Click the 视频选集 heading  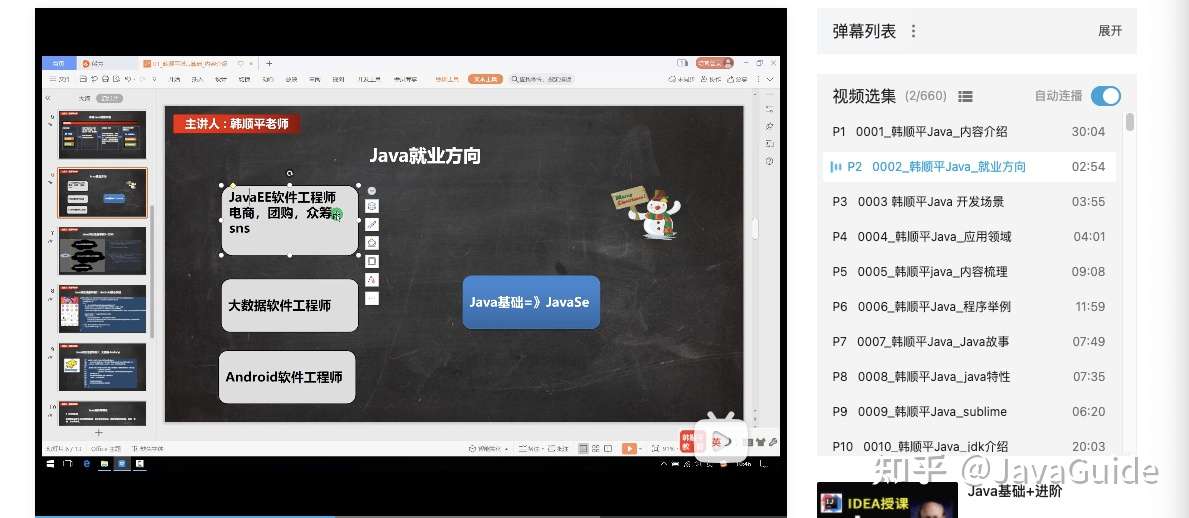pos(864,96)
